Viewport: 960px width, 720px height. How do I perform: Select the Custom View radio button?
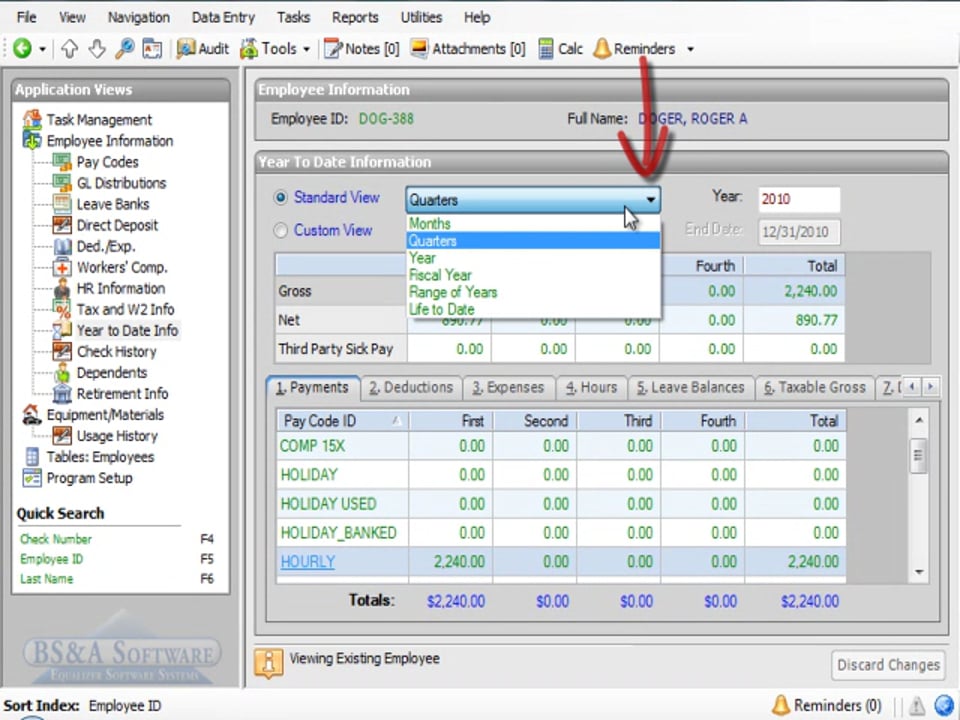tap(281, 230)
